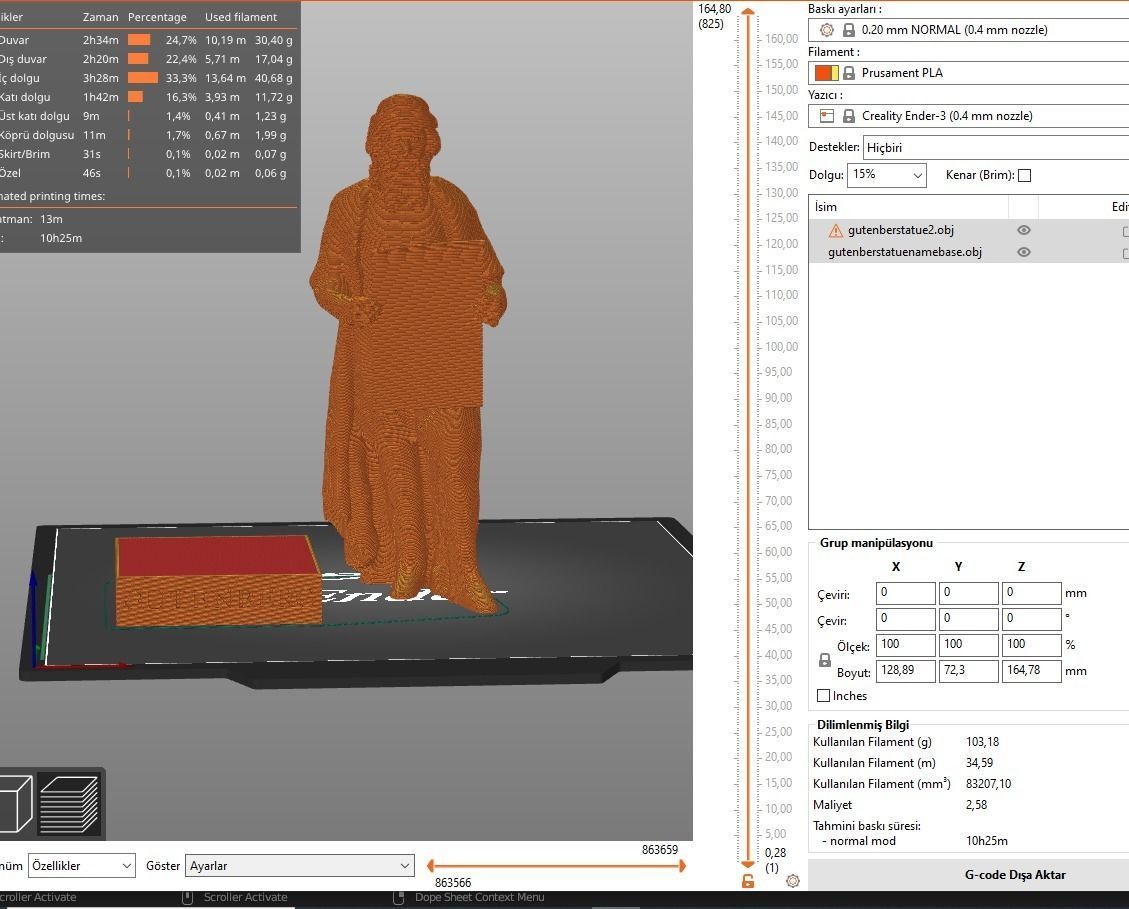Enable the Kenar (Brim) checkbox
The image size is (1129, 909).
pyautogui.click(x=1025, y=175)
